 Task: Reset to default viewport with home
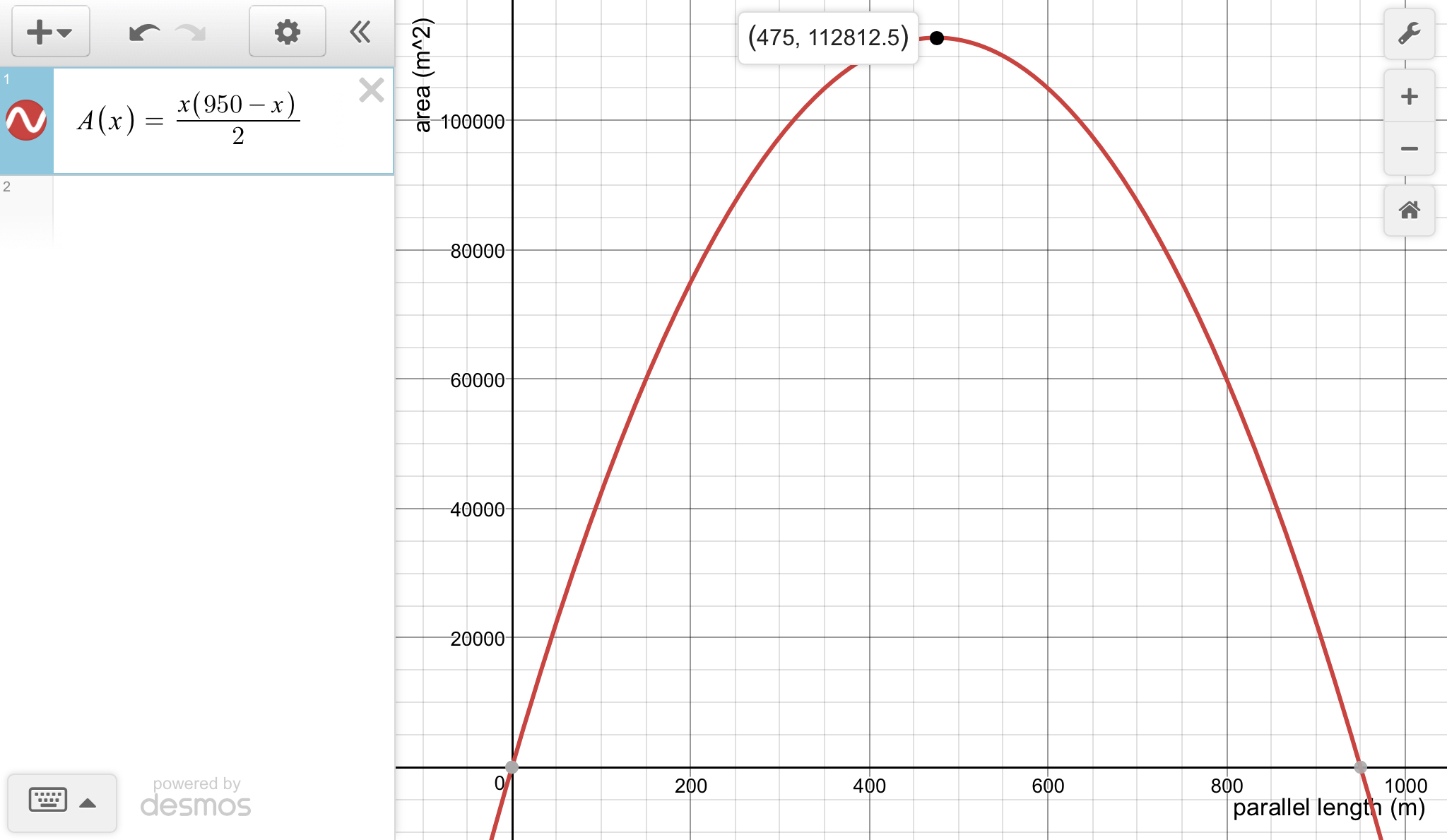click(x=1409, y=210)
